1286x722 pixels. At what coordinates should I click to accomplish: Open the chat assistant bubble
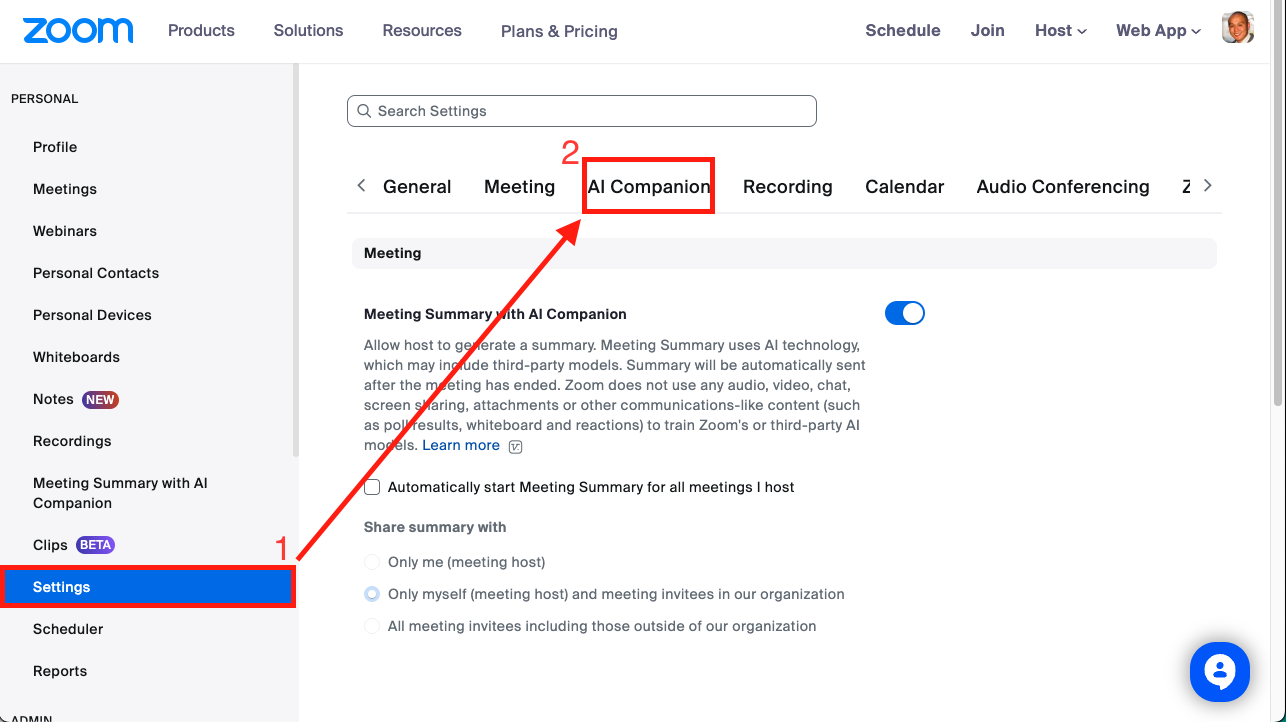point(1220,672)
